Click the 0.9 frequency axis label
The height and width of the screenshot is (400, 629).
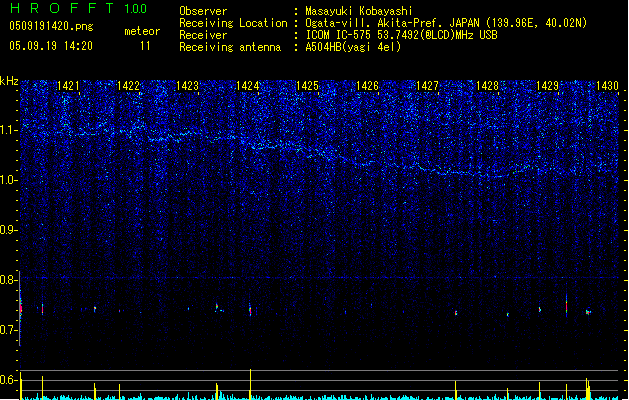(x=9, y=230)
